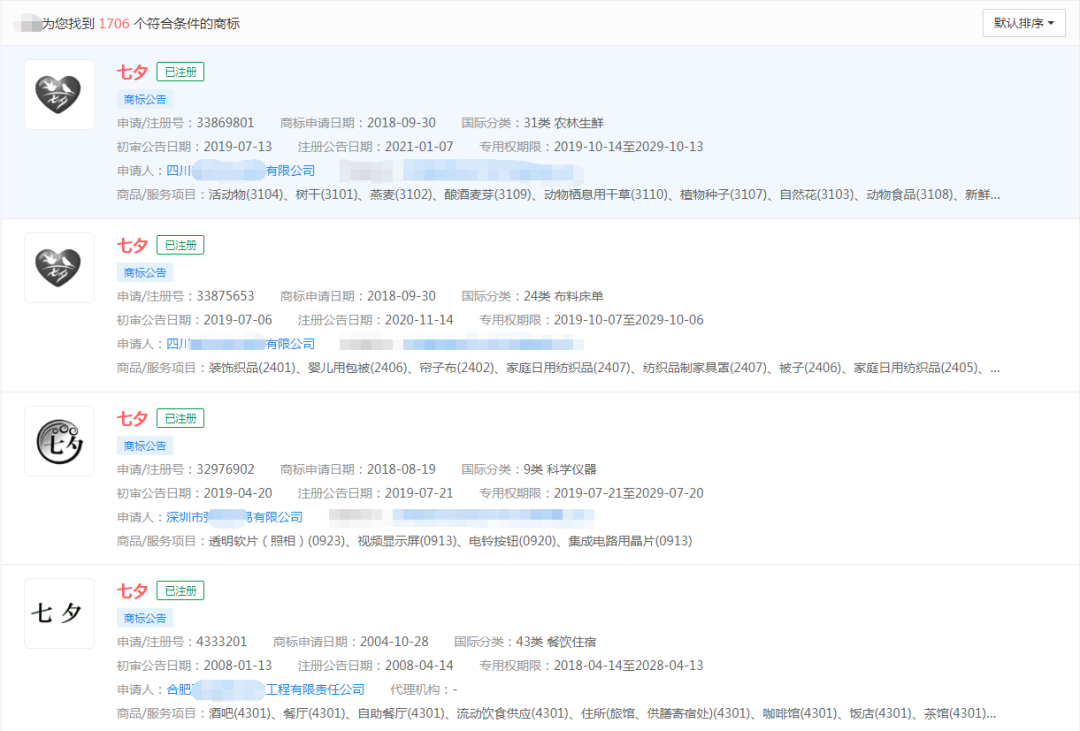Click registration announcement date 2021-01-07

click(419, 147)
